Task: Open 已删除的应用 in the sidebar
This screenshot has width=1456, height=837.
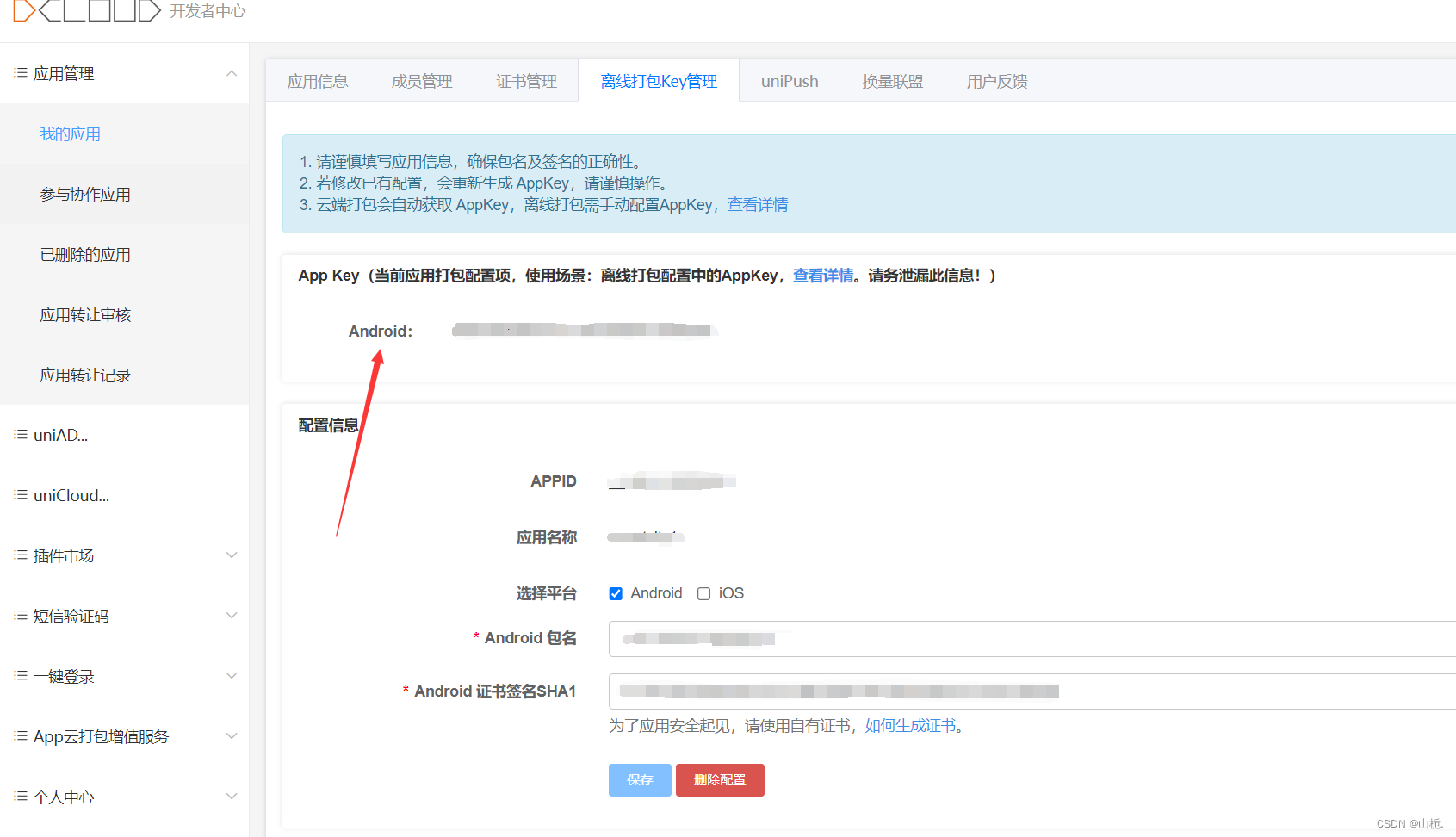Action: tap(124, 254)
